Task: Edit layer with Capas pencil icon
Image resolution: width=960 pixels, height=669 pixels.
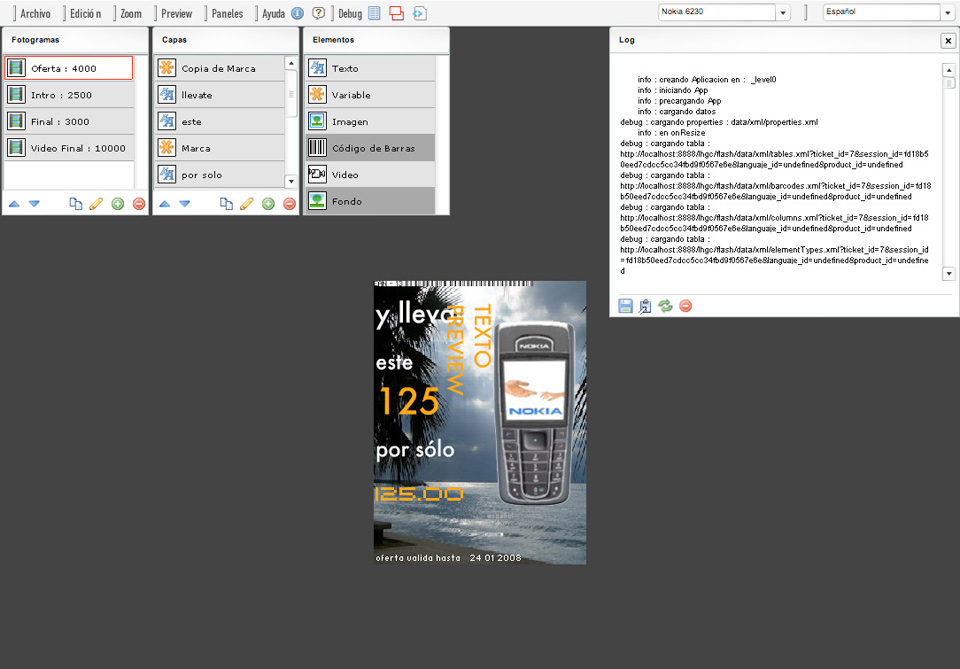Action: click(247, 204)
